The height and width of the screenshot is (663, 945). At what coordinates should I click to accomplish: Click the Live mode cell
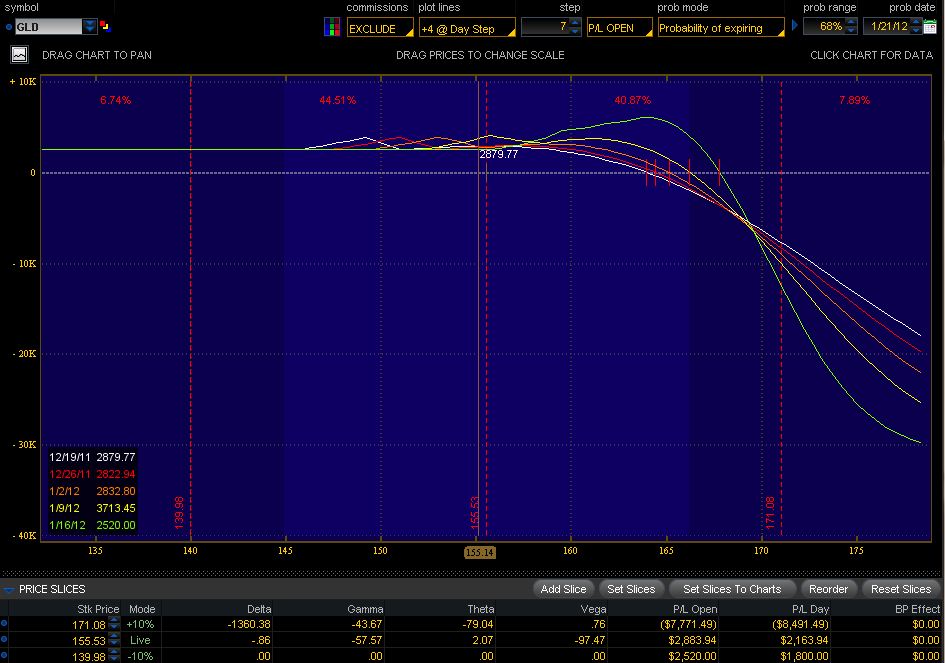(140, 639)
